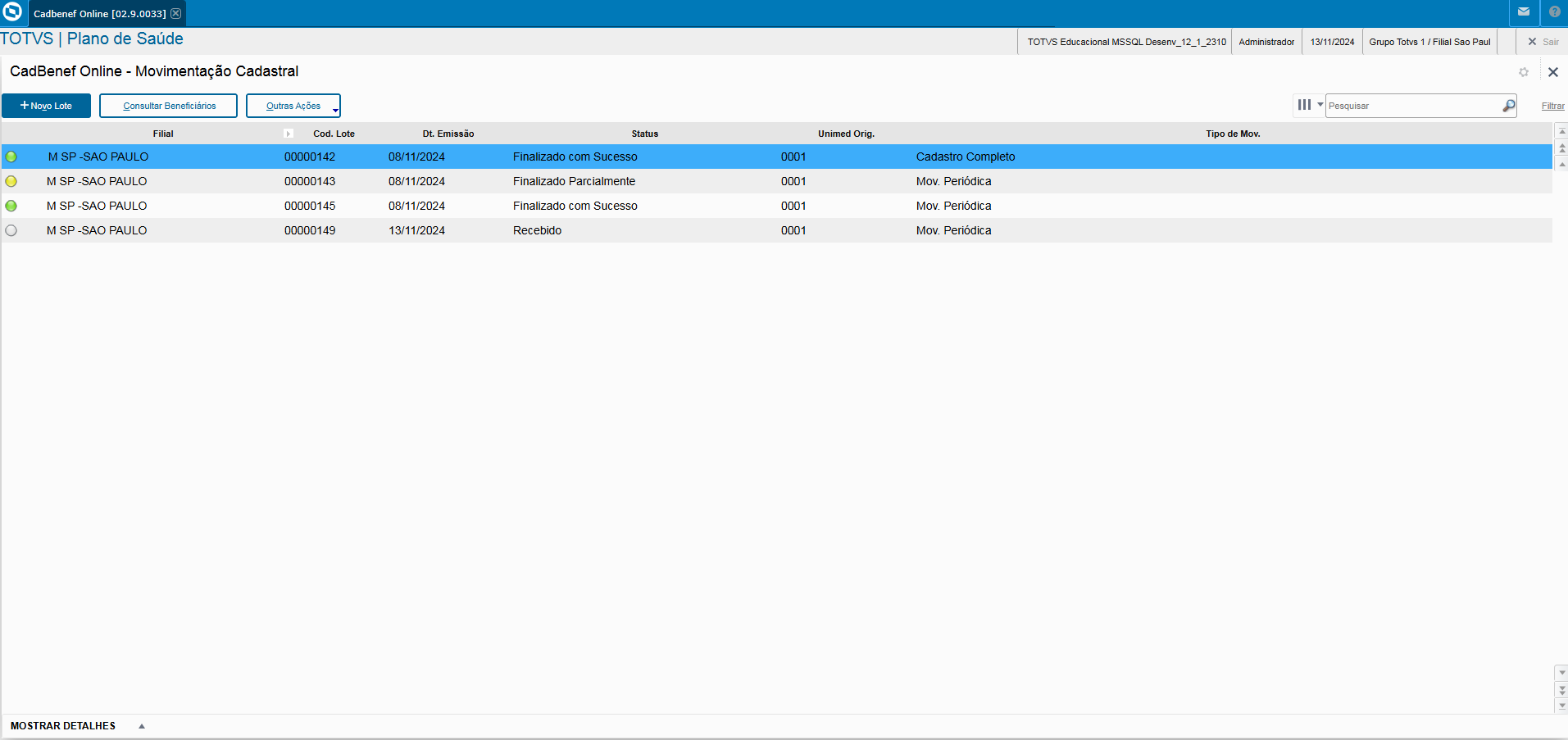Image resolution: width=1568 pixels, height=740 pixels.
Task: Jump to the first record with the top arrow
Action: coord(1561,131)
